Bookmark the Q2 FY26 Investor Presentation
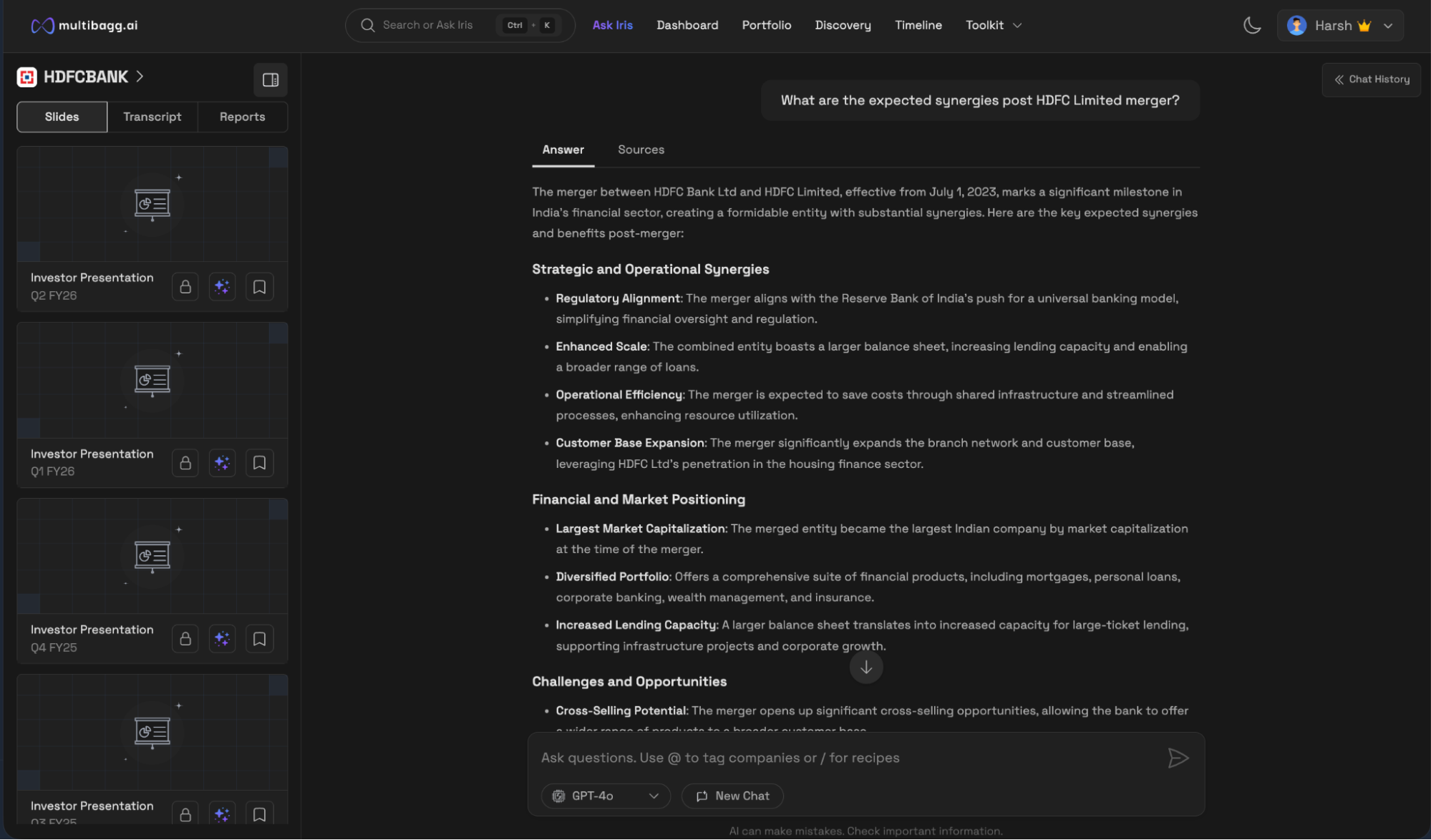The image size is (1431, 840). tap(259, 287)
